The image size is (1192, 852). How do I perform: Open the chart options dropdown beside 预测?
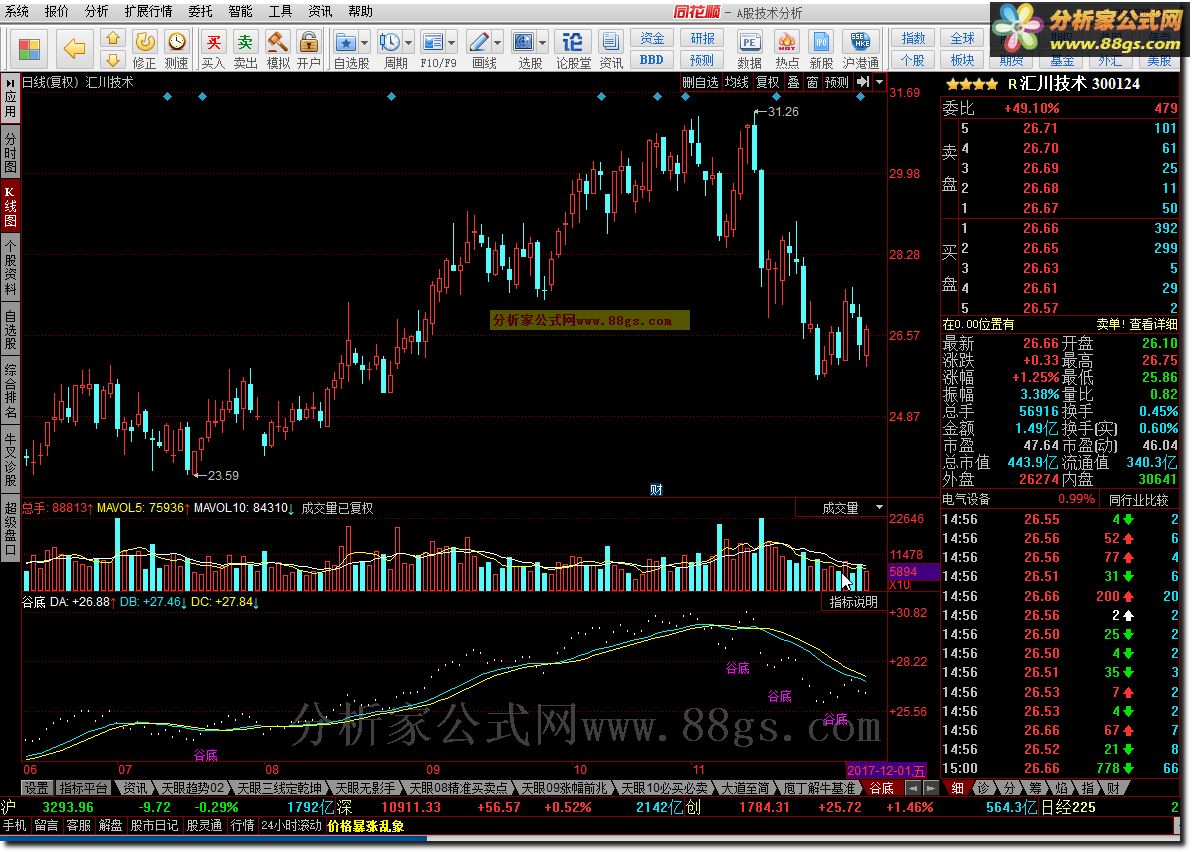pos(880,82)
